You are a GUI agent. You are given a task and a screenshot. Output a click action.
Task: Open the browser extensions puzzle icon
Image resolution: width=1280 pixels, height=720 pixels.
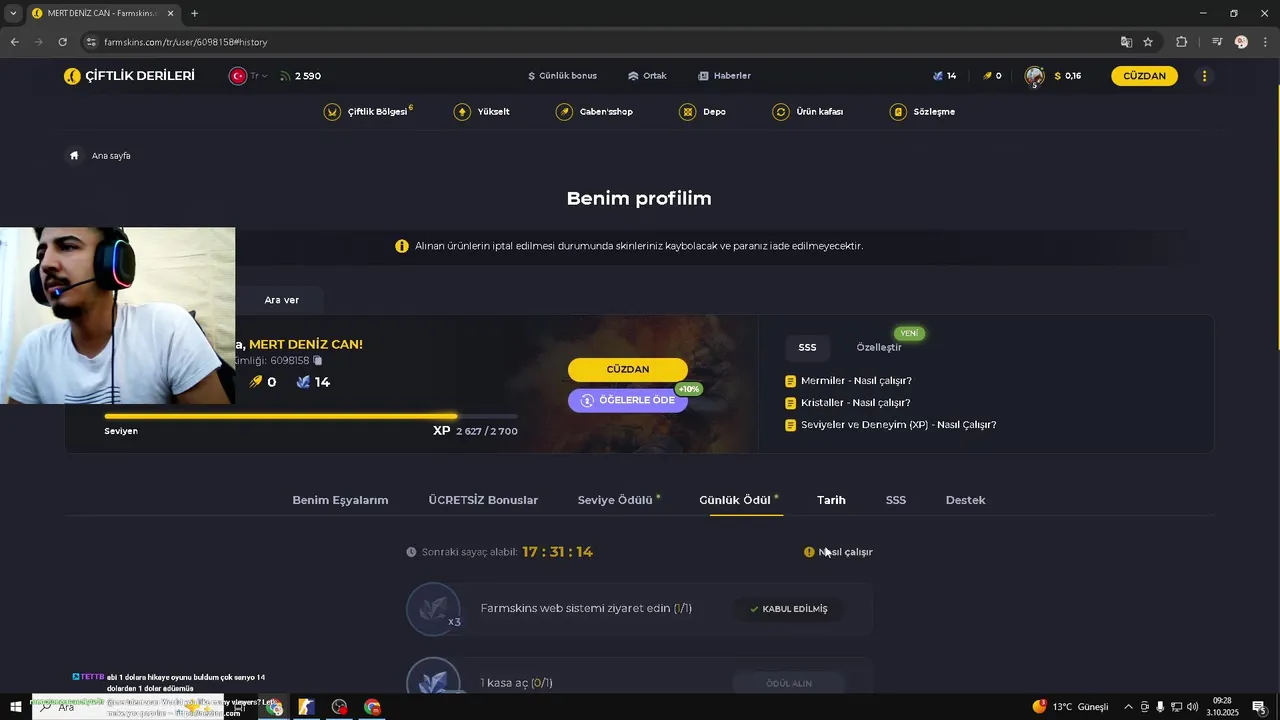click(1181, 42)
